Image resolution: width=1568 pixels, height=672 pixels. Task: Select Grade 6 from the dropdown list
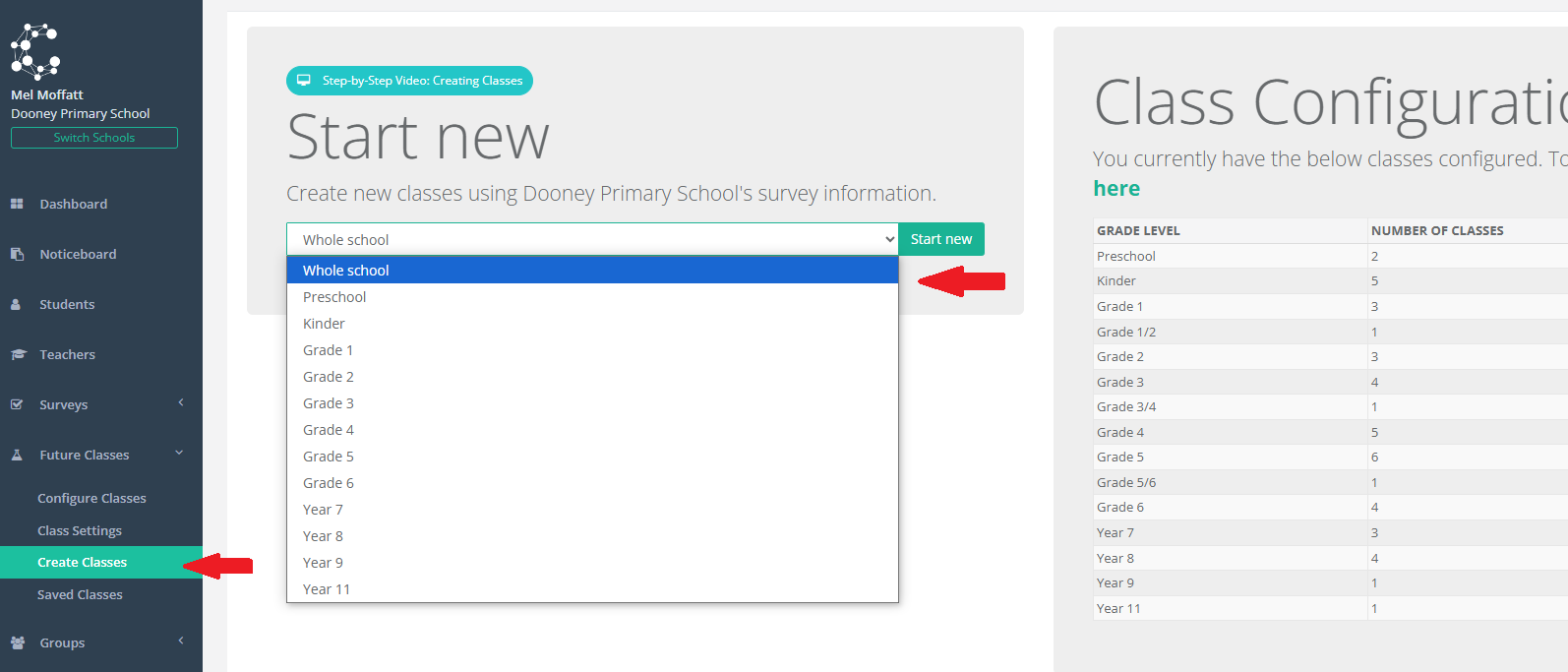pyautogui.click(x=592, y=483)
